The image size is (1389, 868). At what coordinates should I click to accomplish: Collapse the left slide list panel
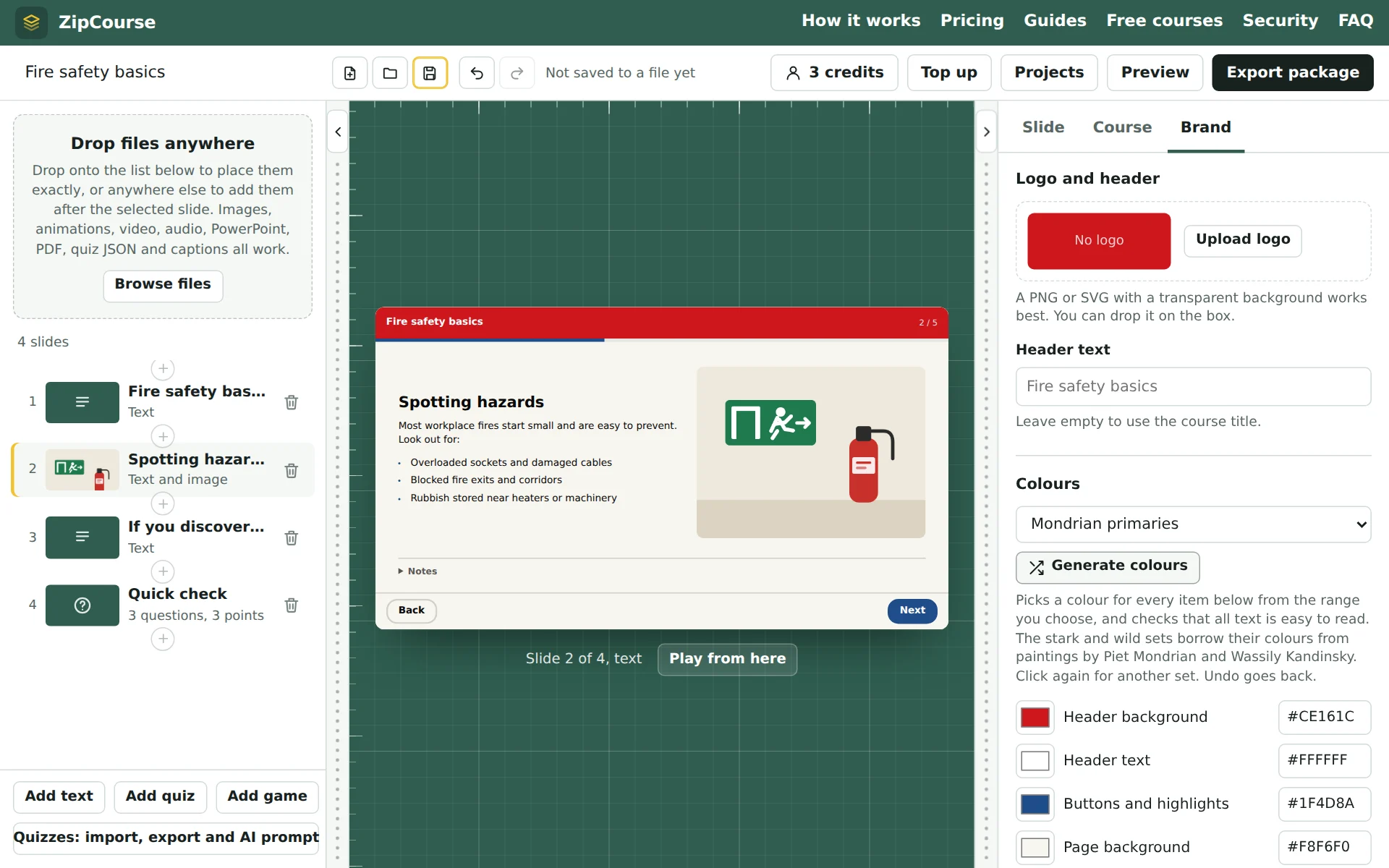pyautogui.click(x=338, y=132)
